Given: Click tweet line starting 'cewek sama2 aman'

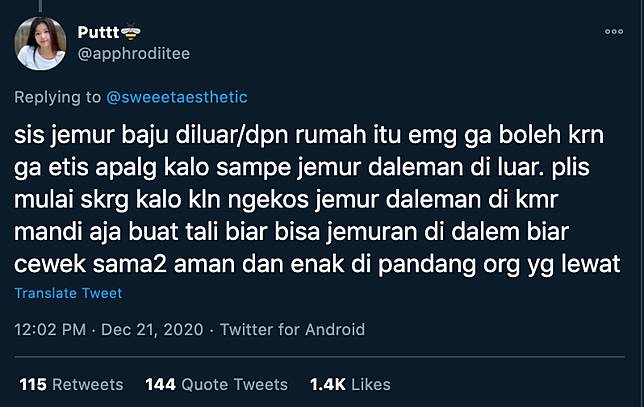Looking at the screenshot, I should pos(317,264).
